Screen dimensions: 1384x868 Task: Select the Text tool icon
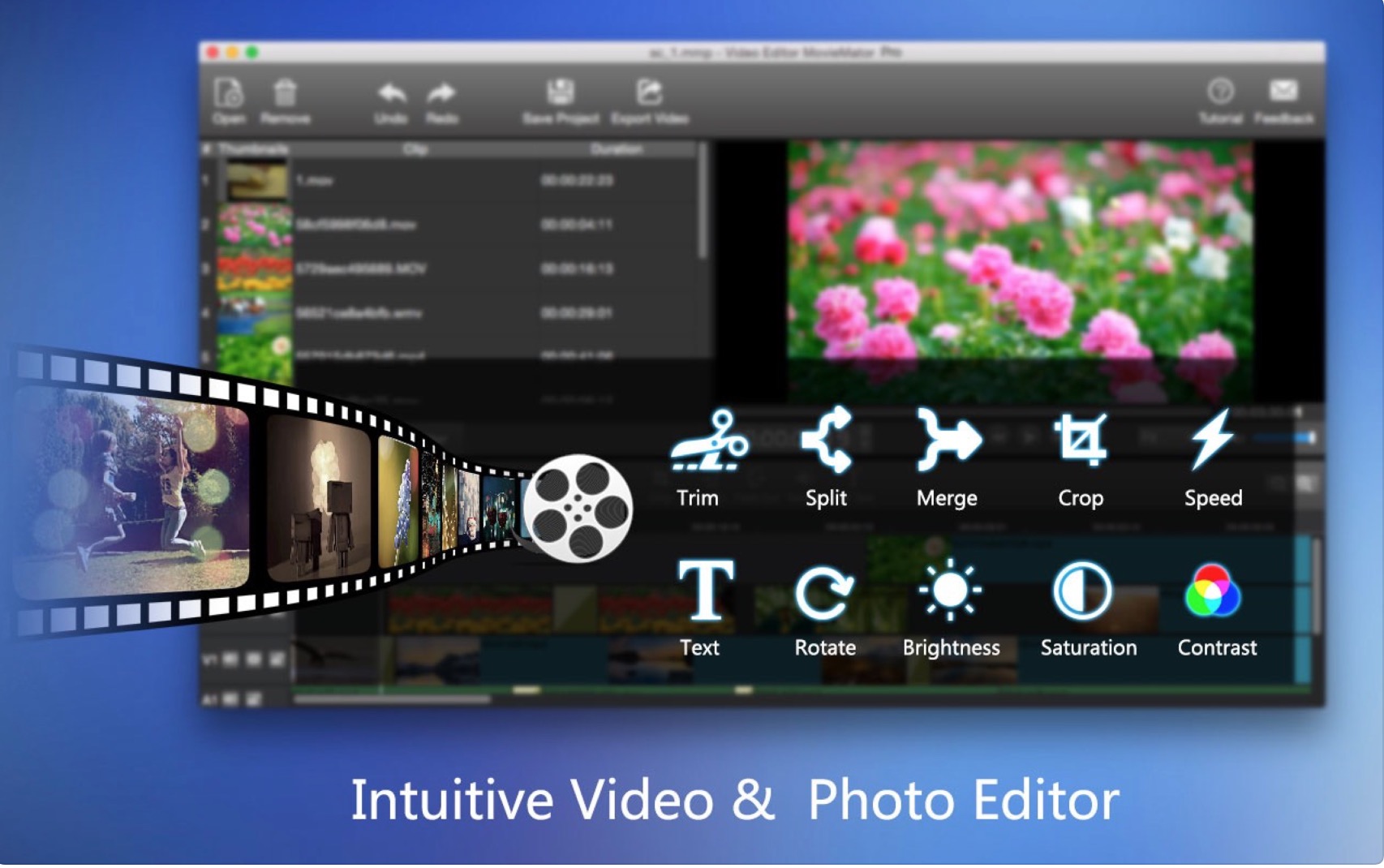(x=706, y=590)
